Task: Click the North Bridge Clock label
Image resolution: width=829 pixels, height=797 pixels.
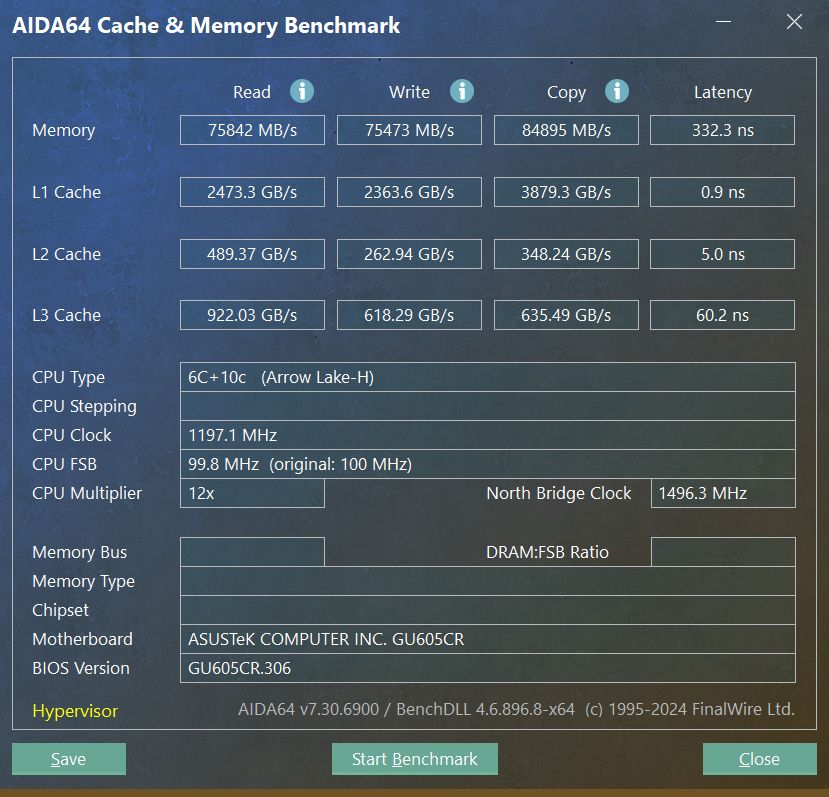Action: tap(559, 493)
